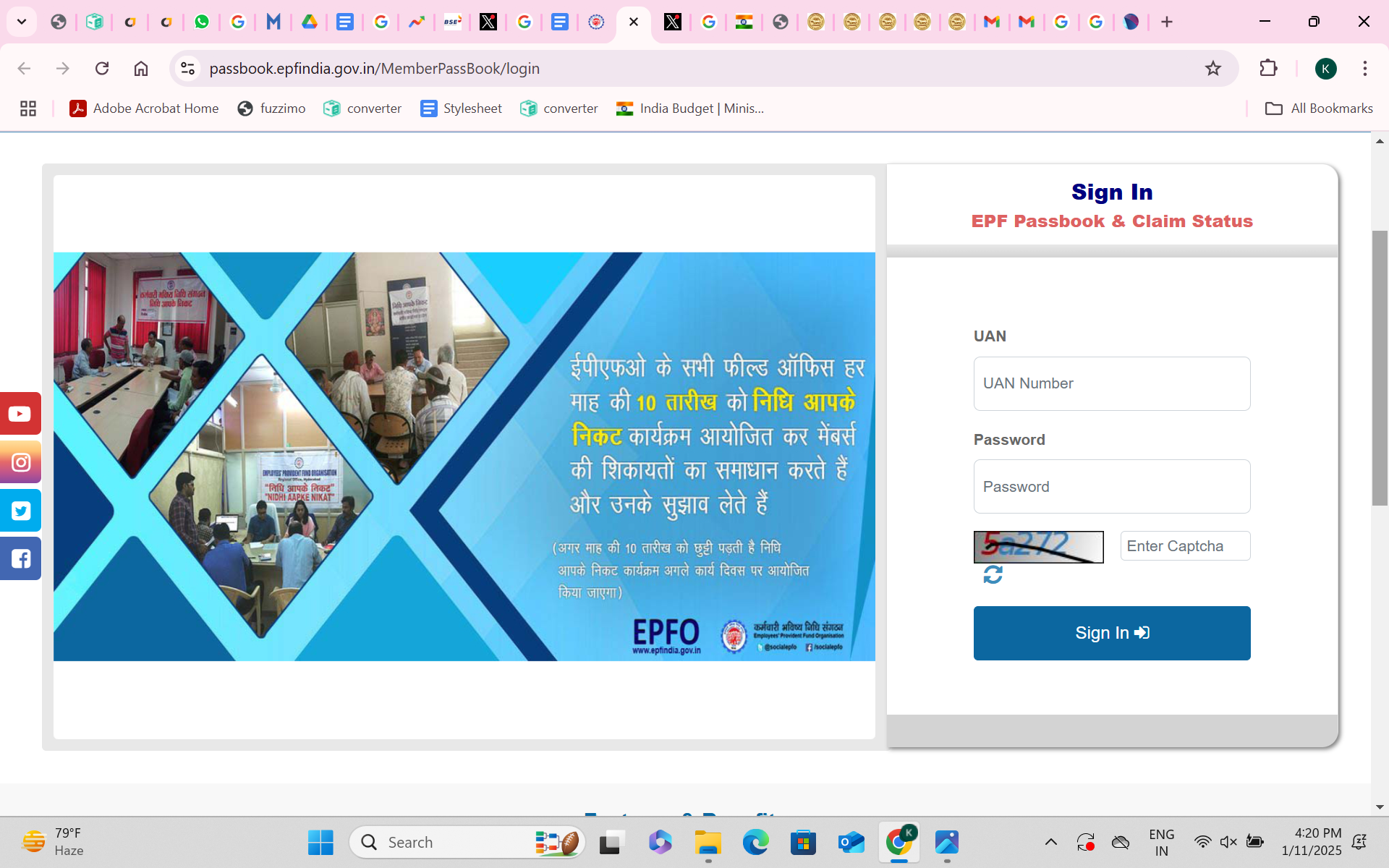
Task: Open the YouTube sidebar icon
Action: (x=20, y=413)
